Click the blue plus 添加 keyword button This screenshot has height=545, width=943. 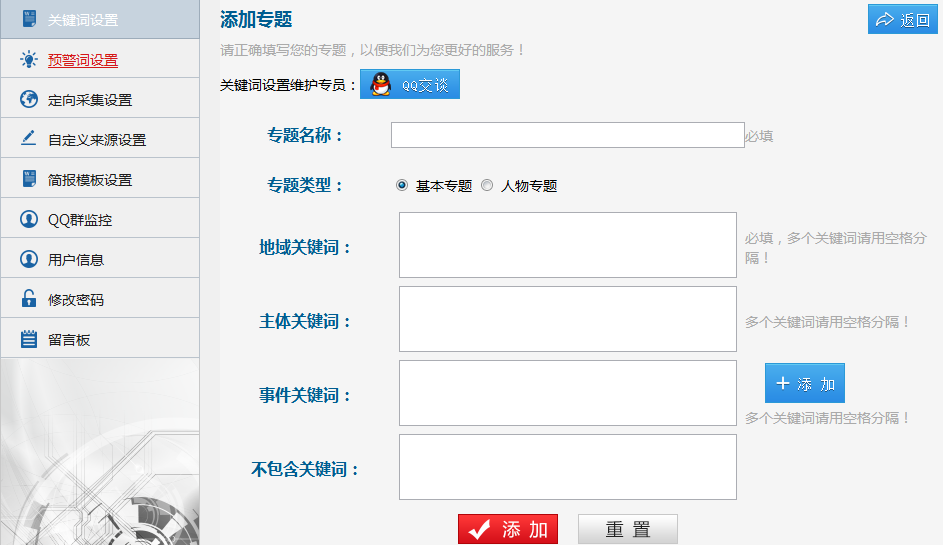click(x=805, y=383)
